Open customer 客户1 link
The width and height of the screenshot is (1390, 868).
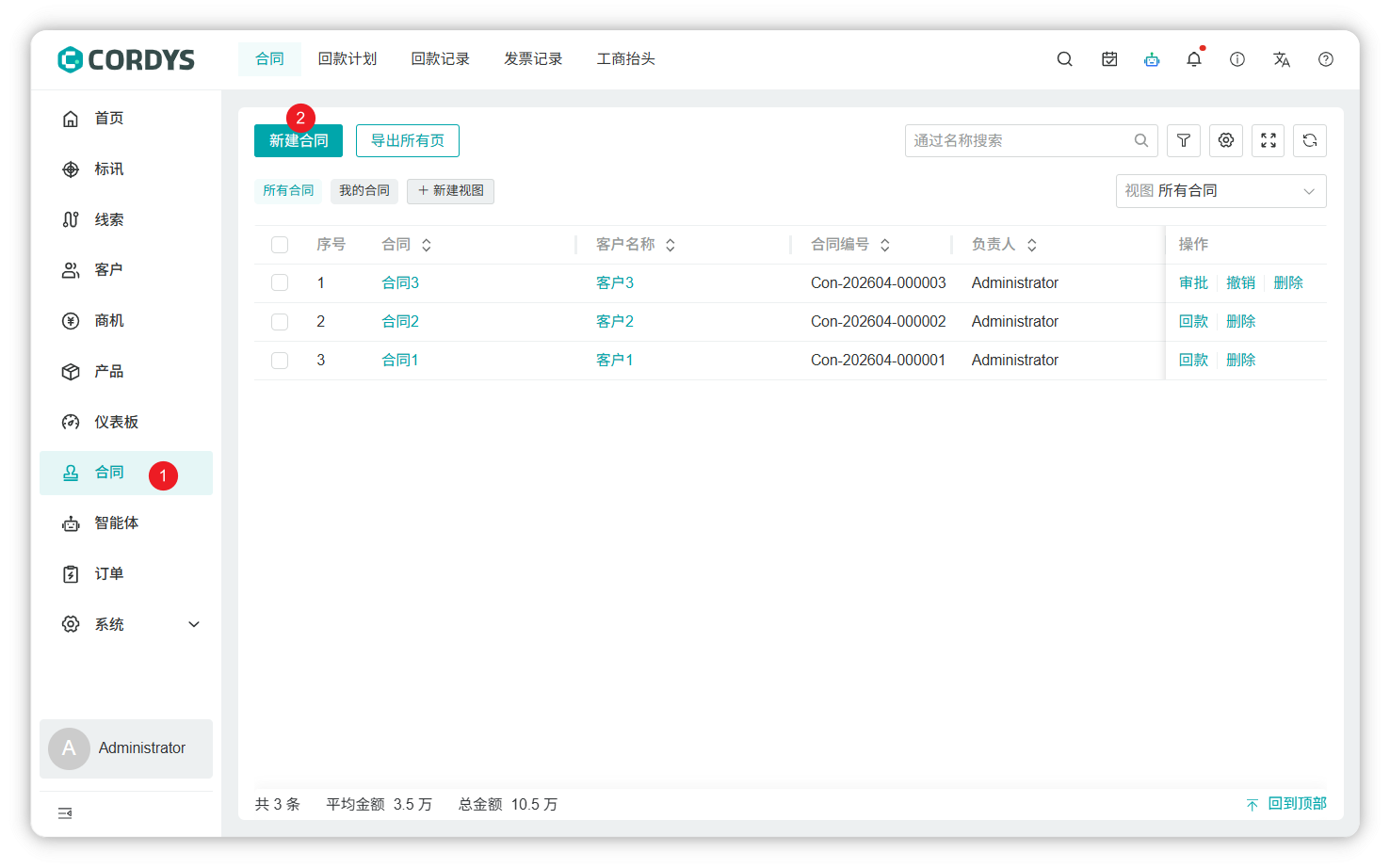[615, 361]
